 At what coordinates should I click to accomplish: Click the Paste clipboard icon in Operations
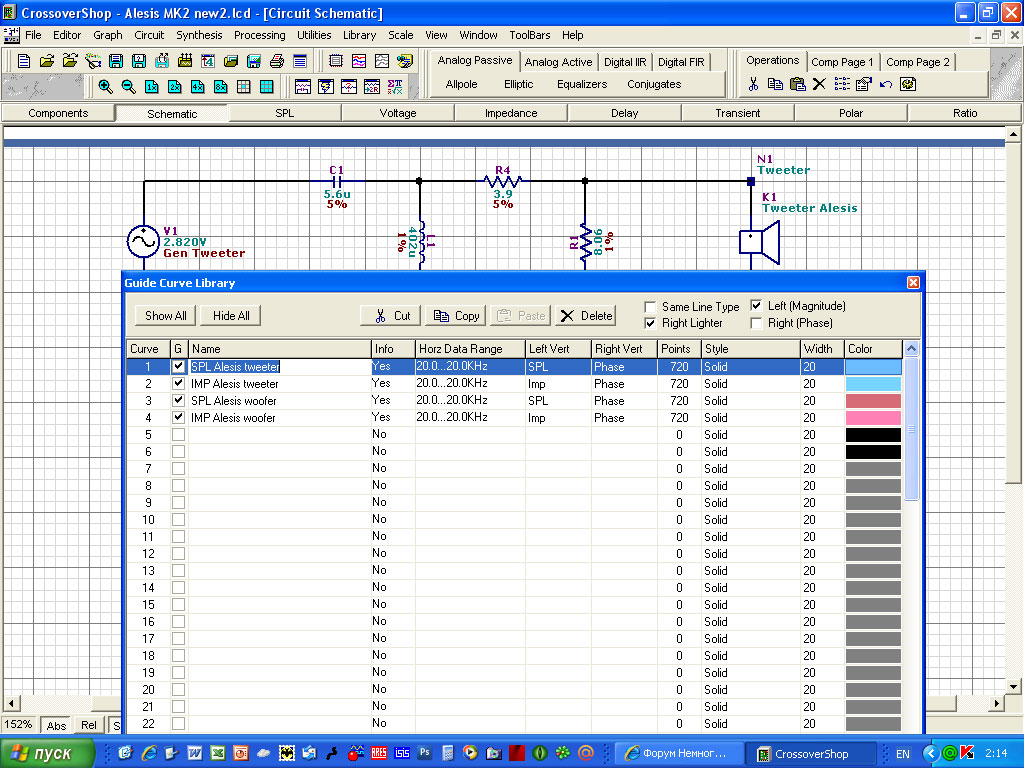[797, 84]
